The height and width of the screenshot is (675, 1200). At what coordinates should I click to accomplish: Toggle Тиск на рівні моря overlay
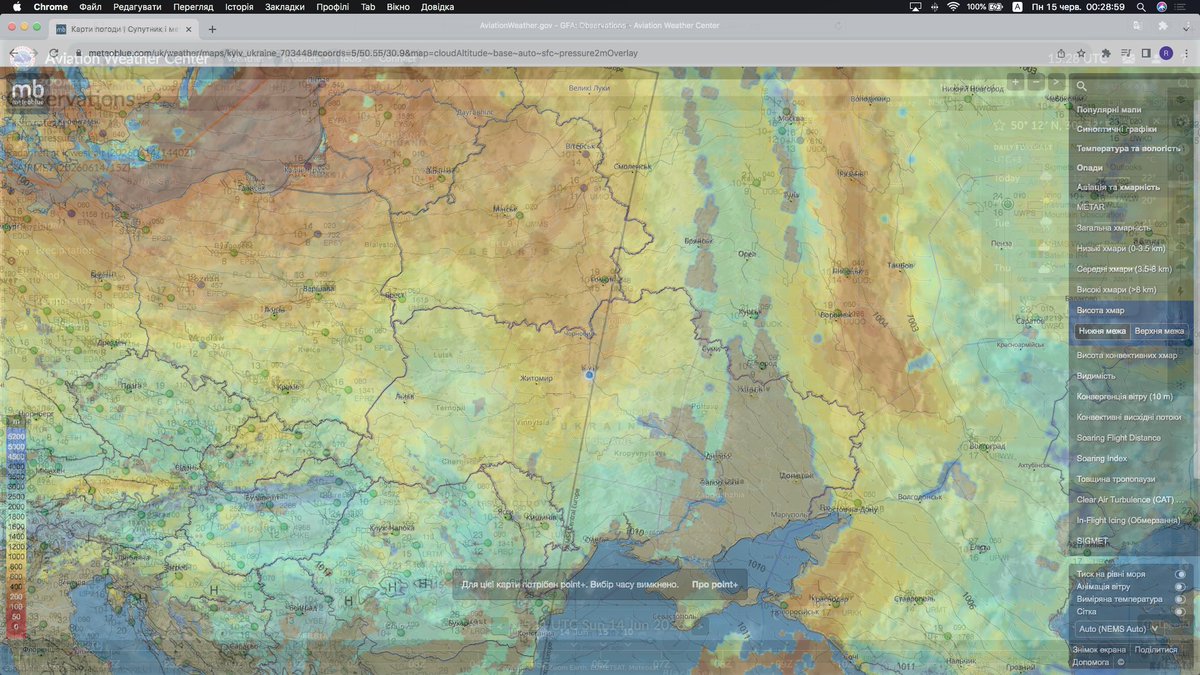pyautogui.click(x=1181, y=574)
